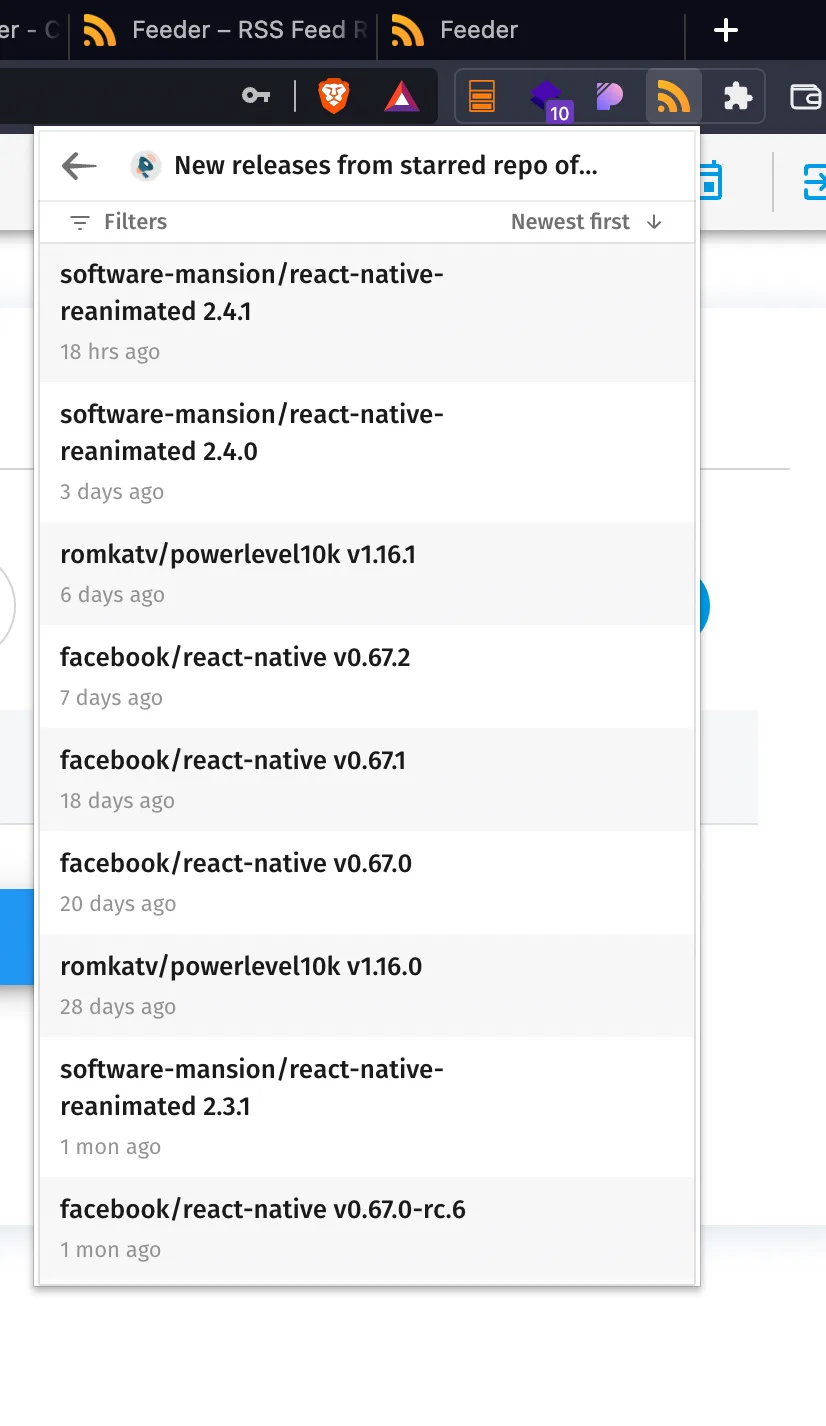Open react-native-reanimated 2.4.1 release
The image size is (826, 1426).
367,312
